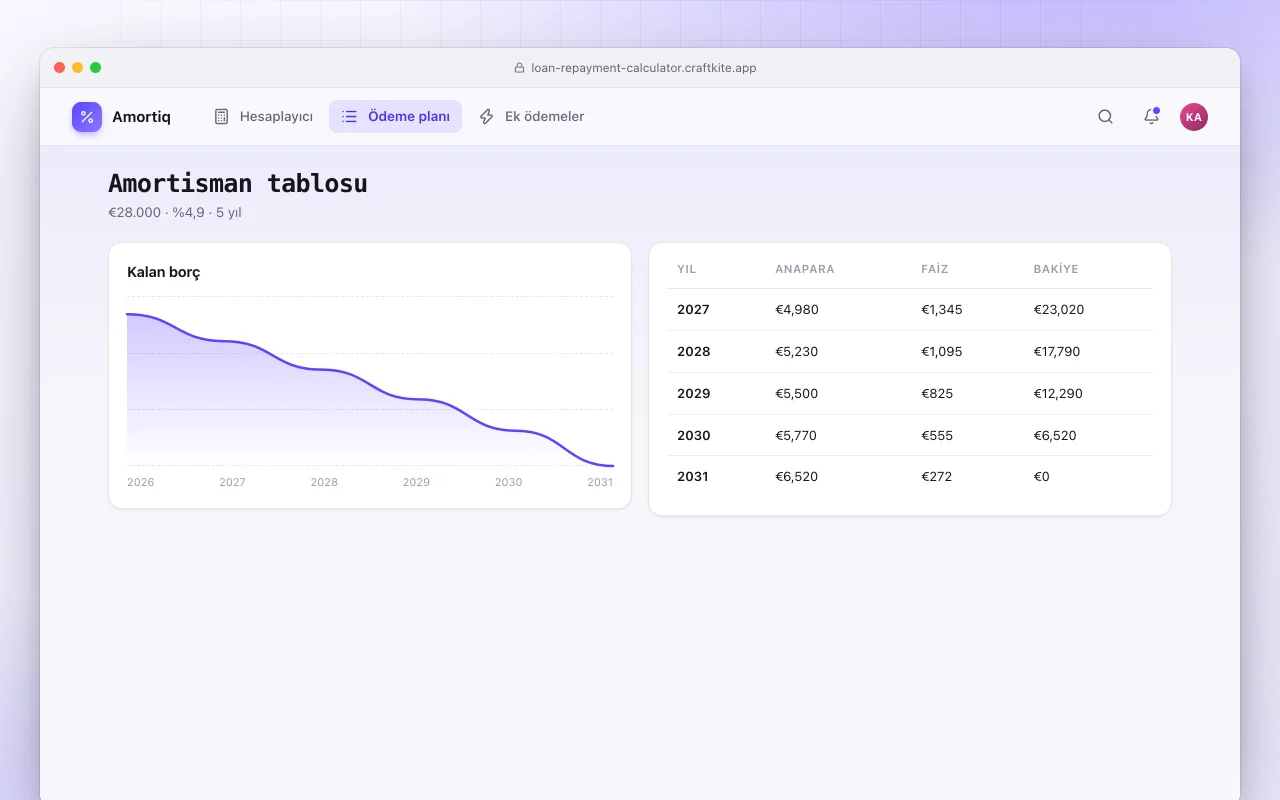Click the €17,790 balance cell

(1057, 352)
